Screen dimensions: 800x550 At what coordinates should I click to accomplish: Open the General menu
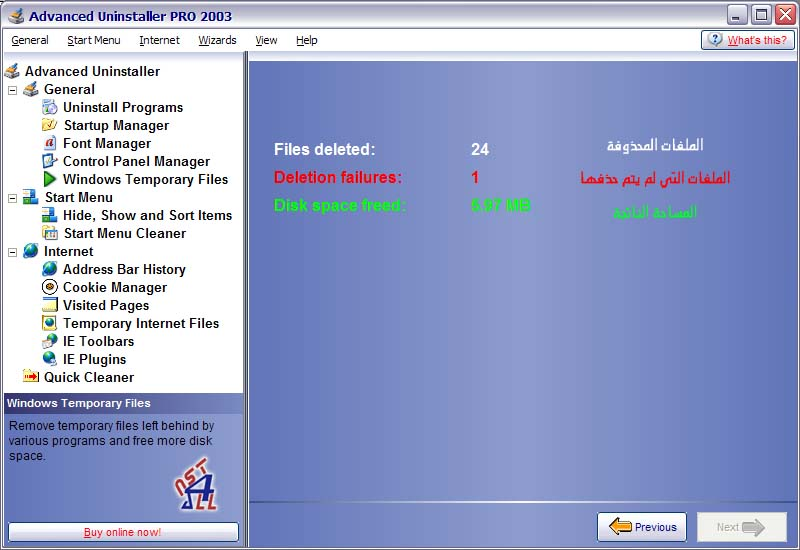tap(30, 40)
